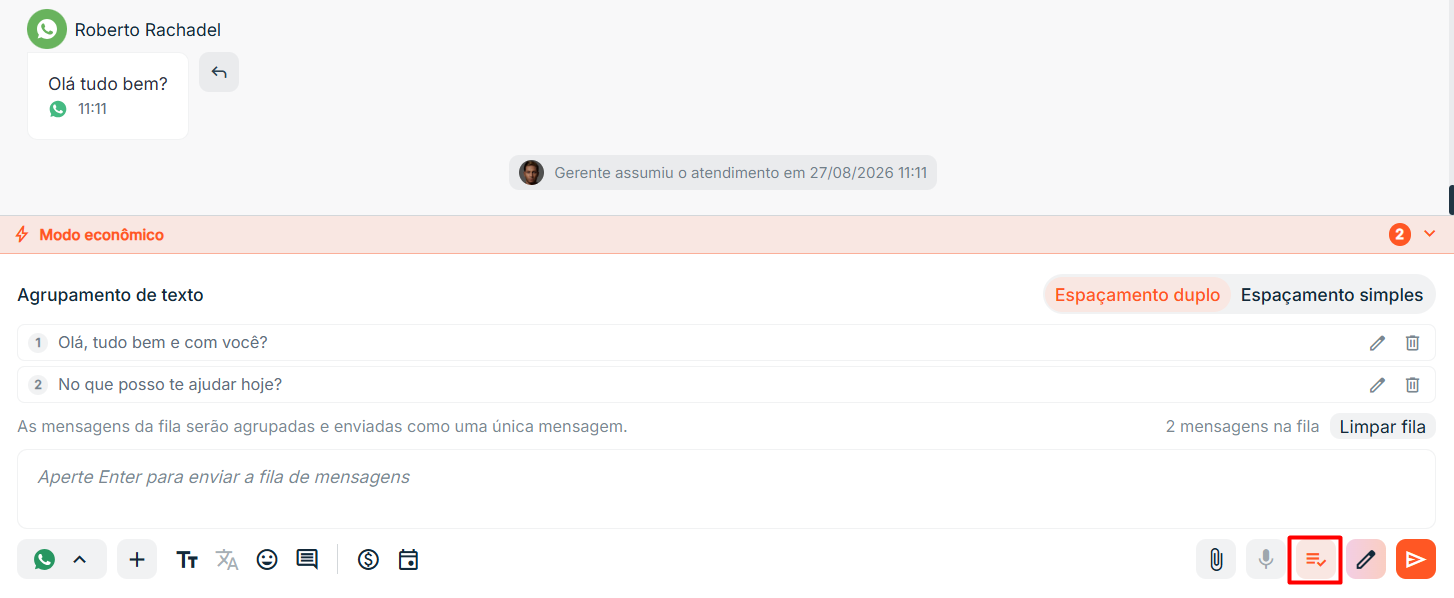Select Espaçamento simples option

point(1331,295)
